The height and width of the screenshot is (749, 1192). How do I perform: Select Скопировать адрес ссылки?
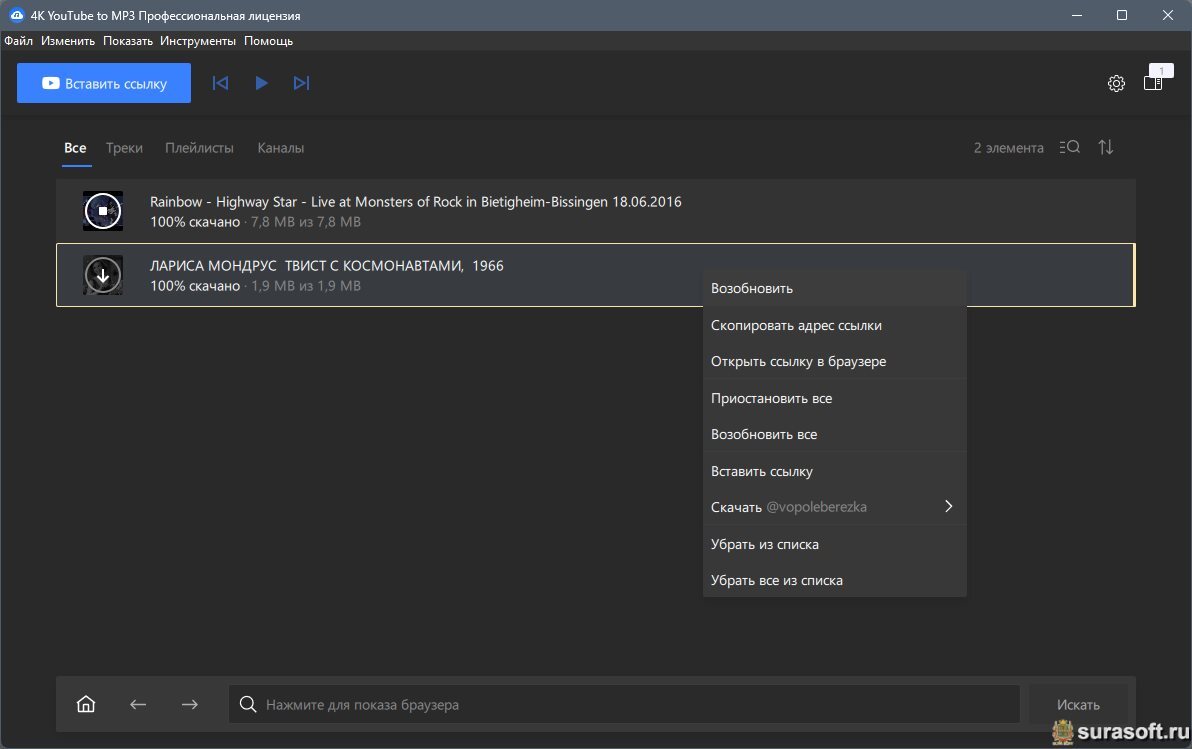pos(835,325)
